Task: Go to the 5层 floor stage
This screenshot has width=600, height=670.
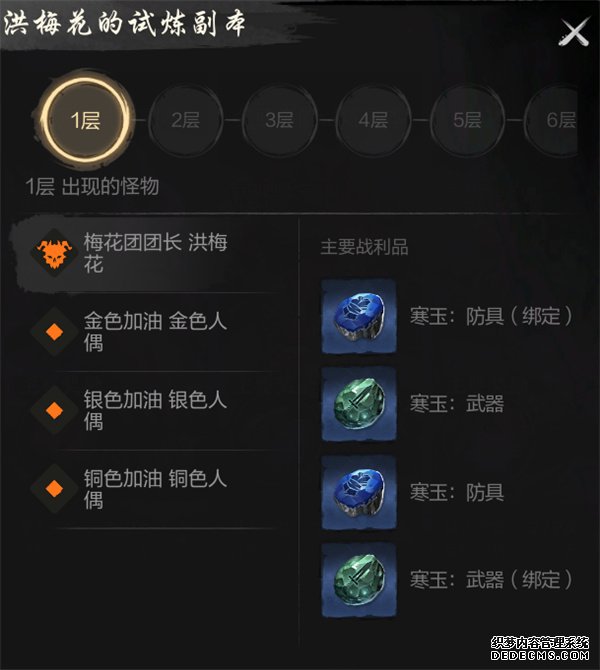Action: tap(468, 120)
